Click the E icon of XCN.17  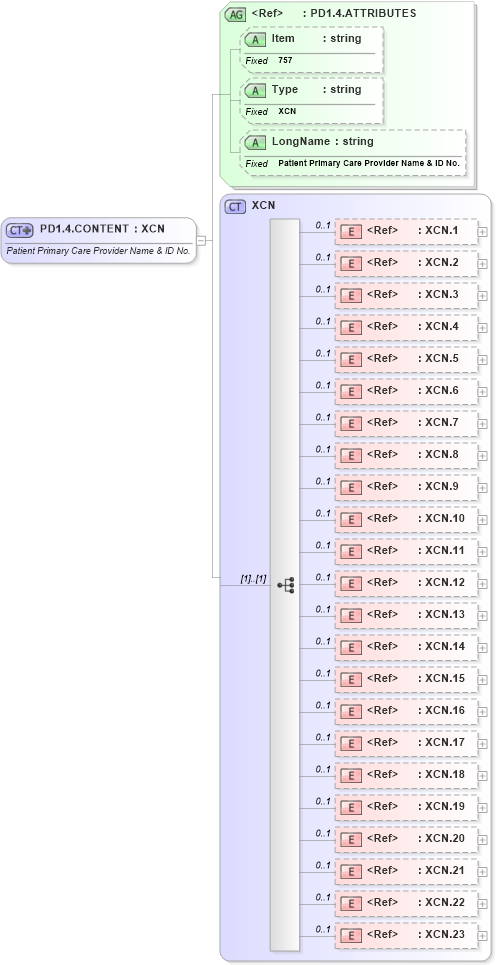coord(351,744)
